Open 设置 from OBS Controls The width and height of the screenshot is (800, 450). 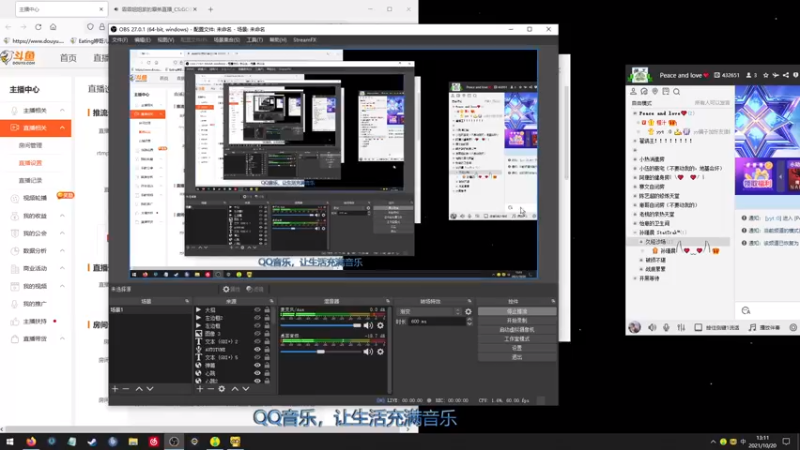click(517, 348)
